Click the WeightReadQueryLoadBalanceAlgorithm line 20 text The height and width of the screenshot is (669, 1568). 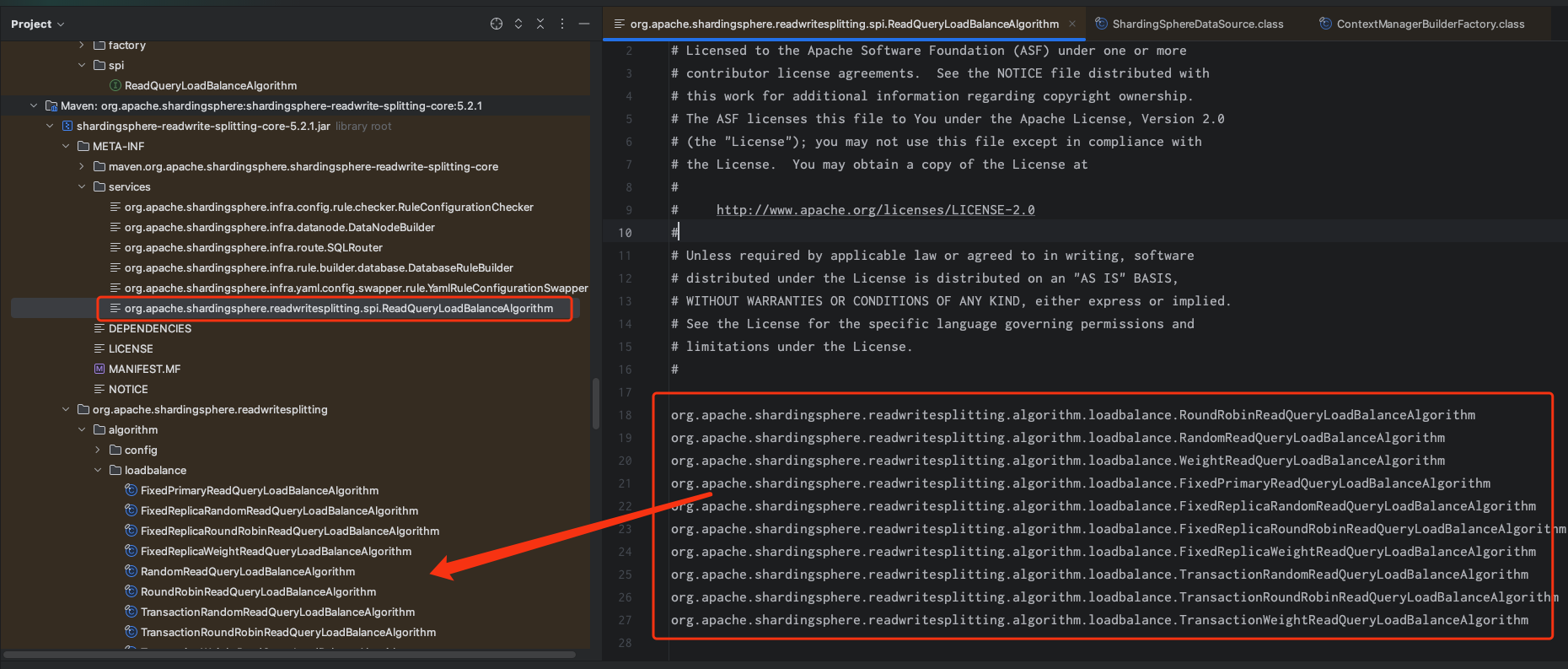(x=1058, y=461)
